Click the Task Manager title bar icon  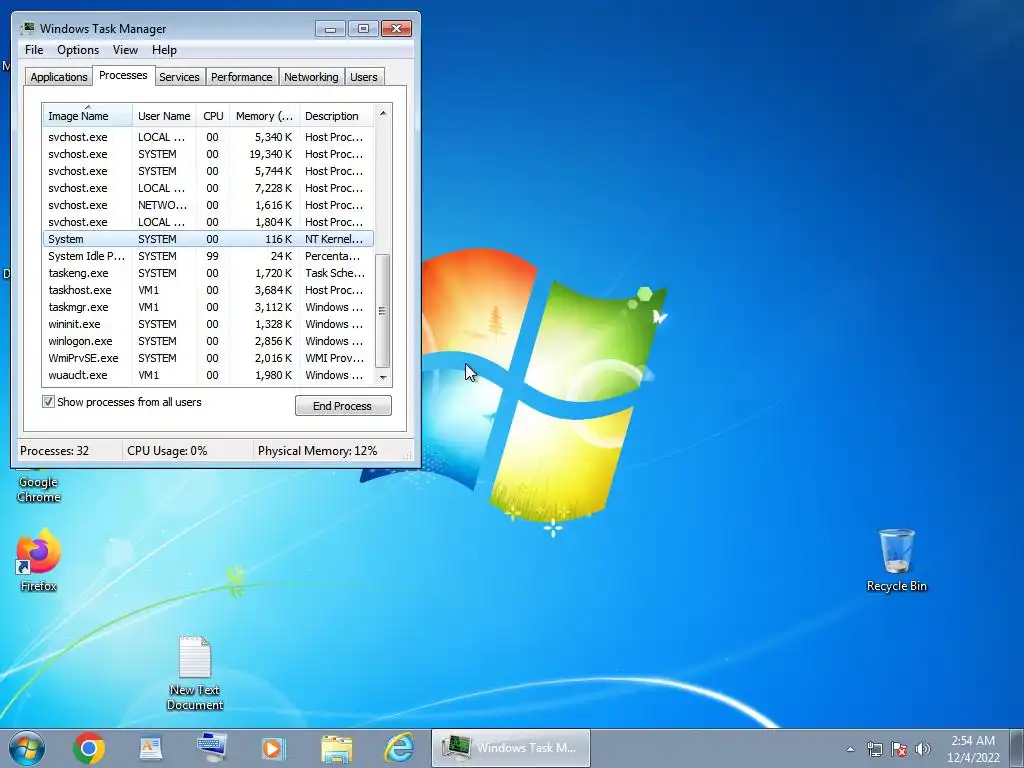coord(27,28)
